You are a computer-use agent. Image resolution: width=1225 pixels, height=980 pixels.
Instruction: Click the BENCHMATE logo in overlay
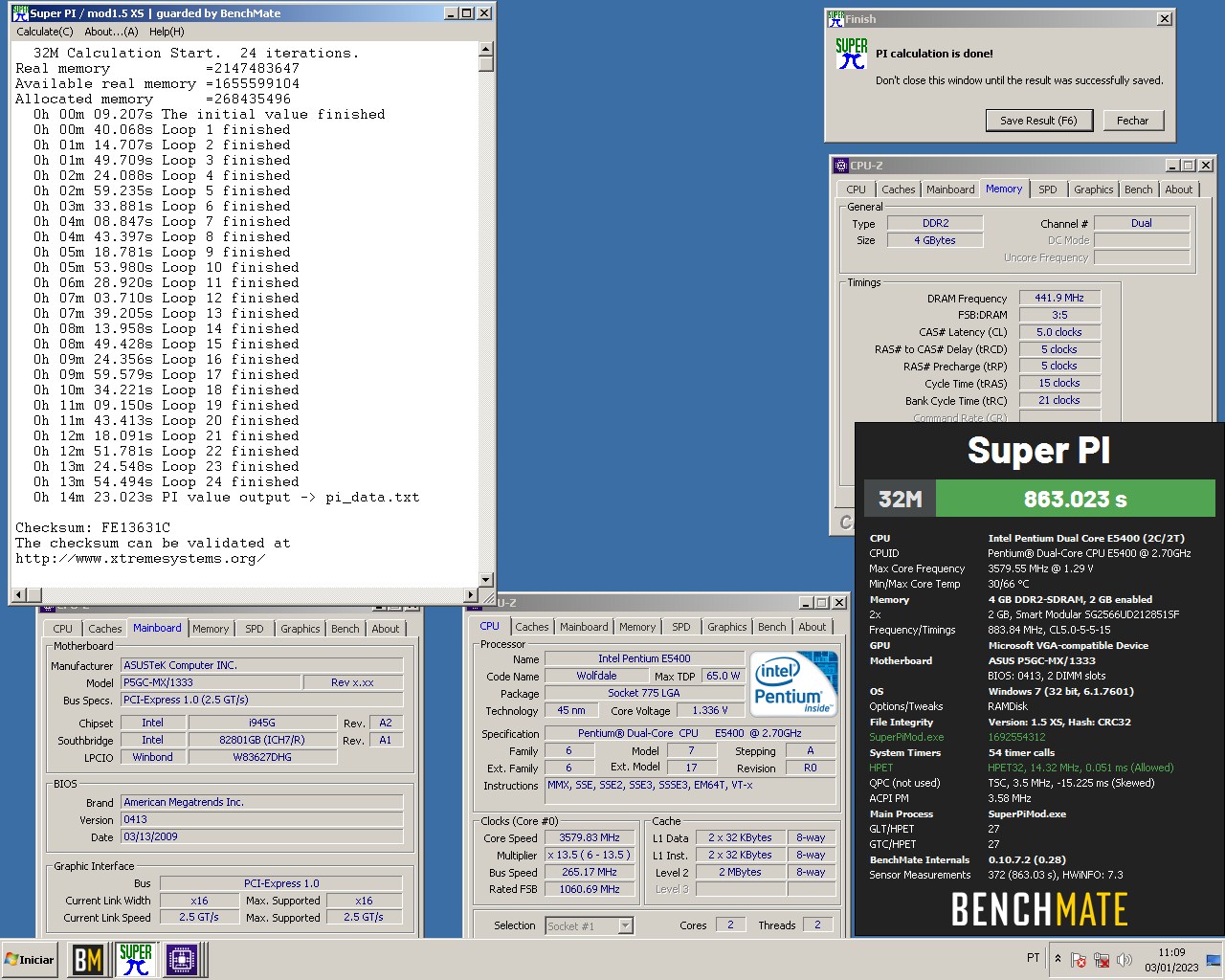(1039, 909)
